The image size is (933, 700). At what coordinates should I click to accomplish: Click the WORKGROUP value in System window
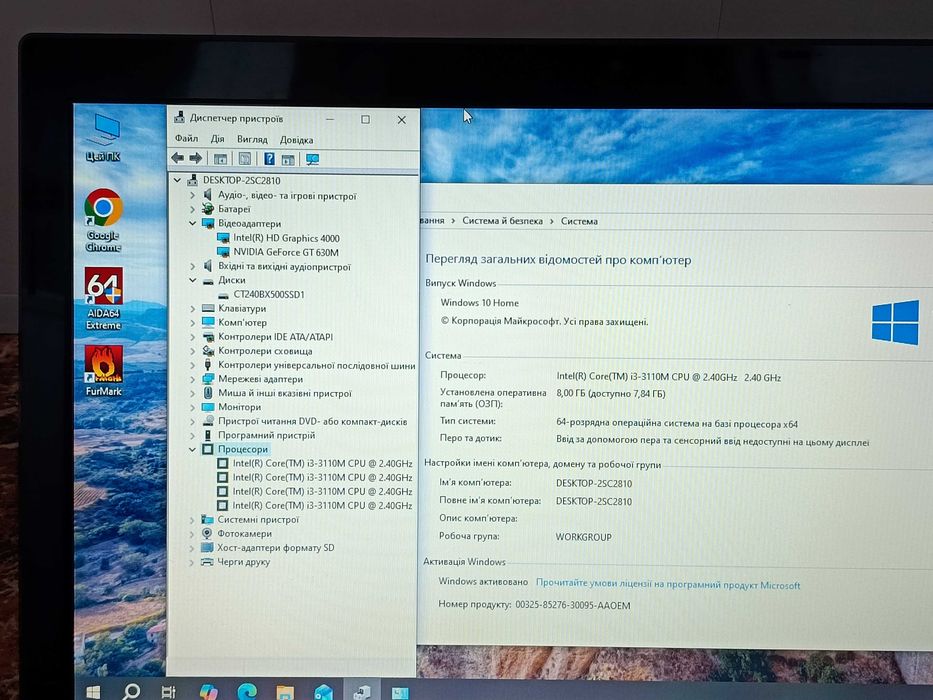pos(583,537)
